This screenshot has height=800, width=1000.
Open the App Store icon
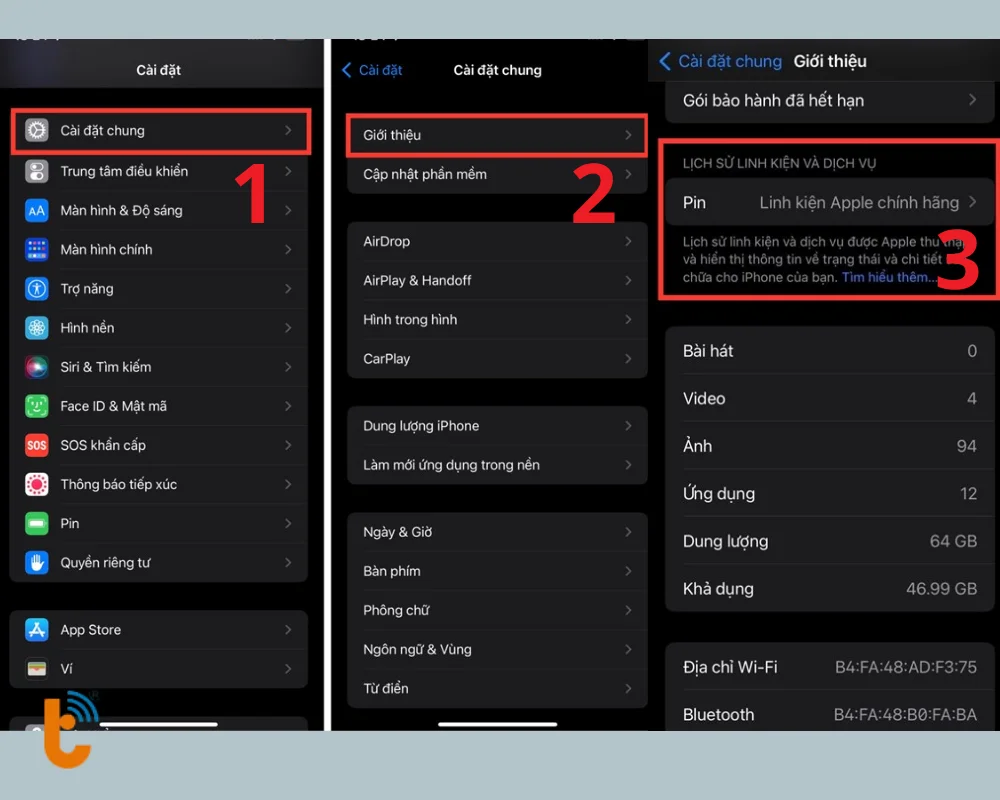click(37, 630)
